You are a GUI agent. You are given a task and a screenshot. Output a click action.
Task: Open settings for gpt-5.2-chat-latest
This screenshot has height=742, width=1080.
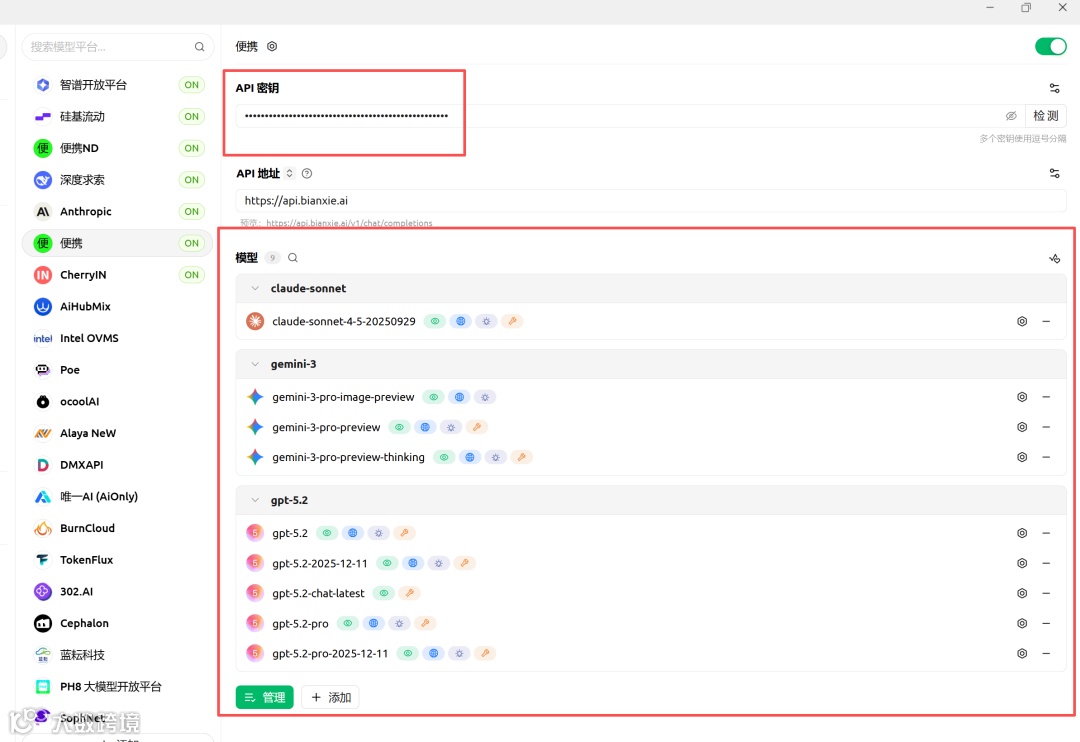1022,593
